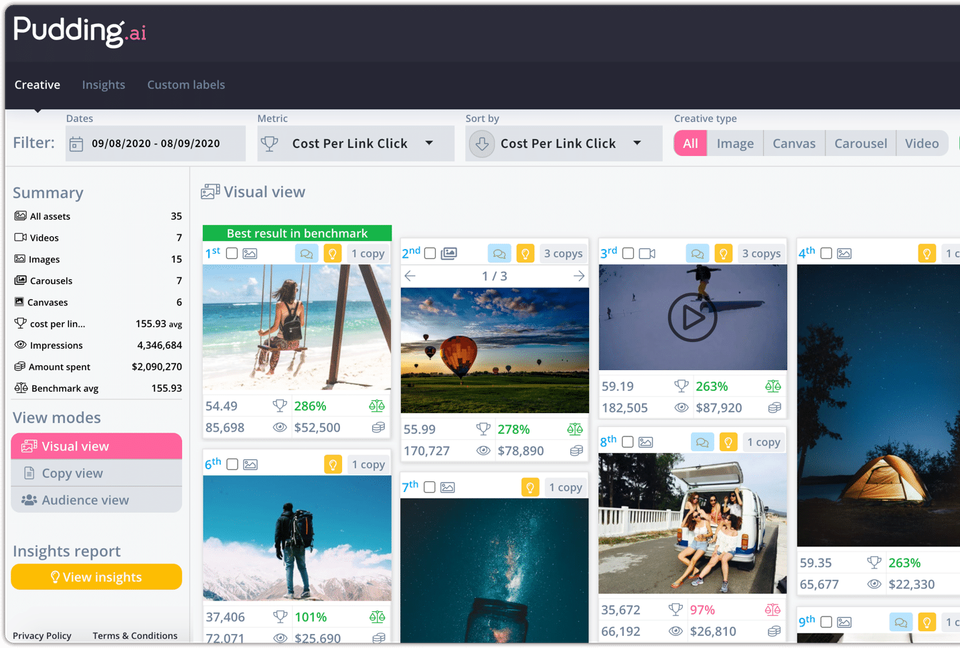Switch to the Insights tab
The width and height of the screenshot is (960, 648).
(x=103, y=85)
